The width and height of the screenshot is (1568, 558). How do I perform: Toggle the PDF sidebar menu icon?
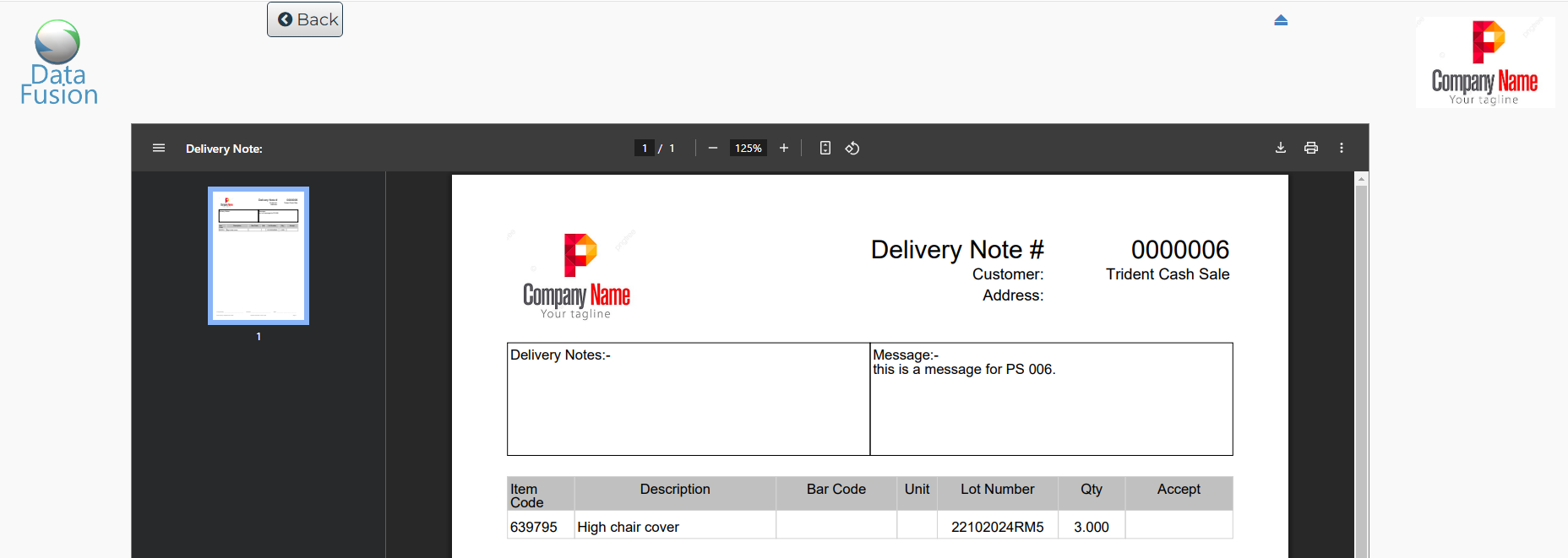[159, 148]
